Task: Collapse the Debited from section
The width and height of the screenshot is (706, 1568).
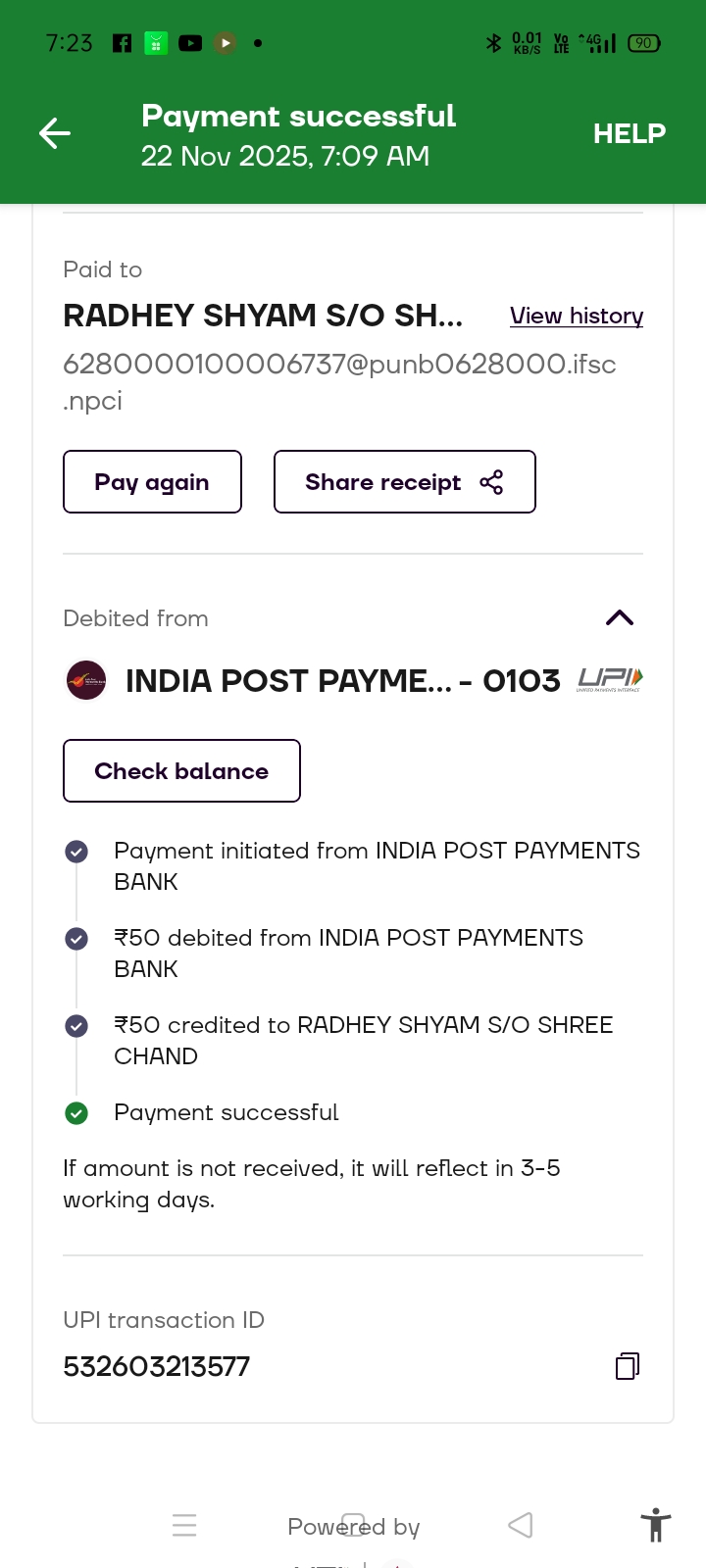Action: point(620,617)
